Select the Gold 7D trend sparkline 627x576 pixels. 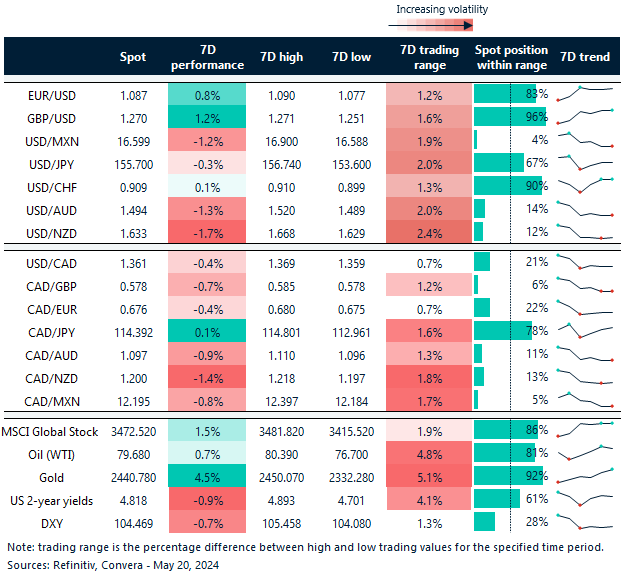pos(584,475)
